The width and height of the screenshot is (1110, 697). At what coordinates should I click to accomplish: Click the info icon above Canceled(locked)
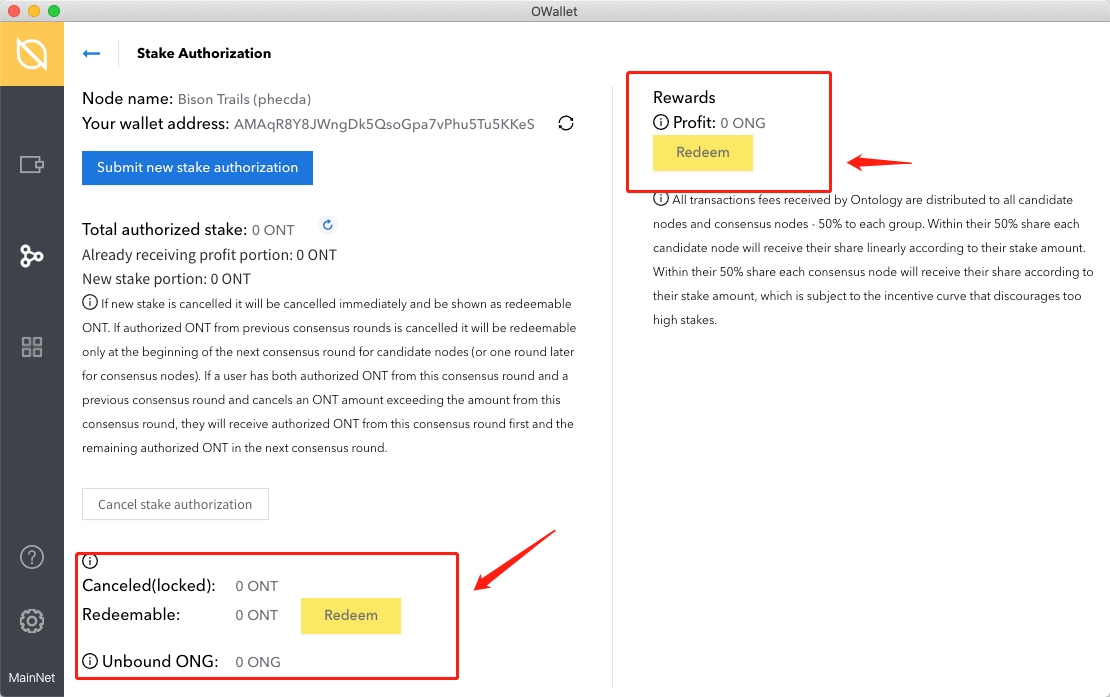tap(90, 562)
